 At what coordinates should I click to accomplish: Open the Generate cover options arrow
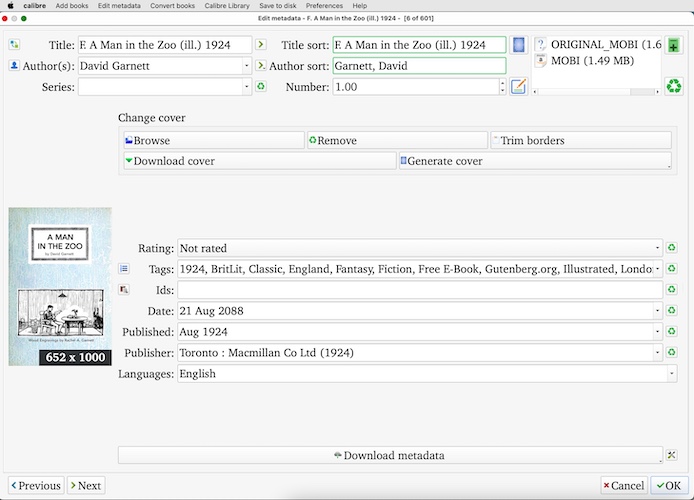[x=669, y=166]
